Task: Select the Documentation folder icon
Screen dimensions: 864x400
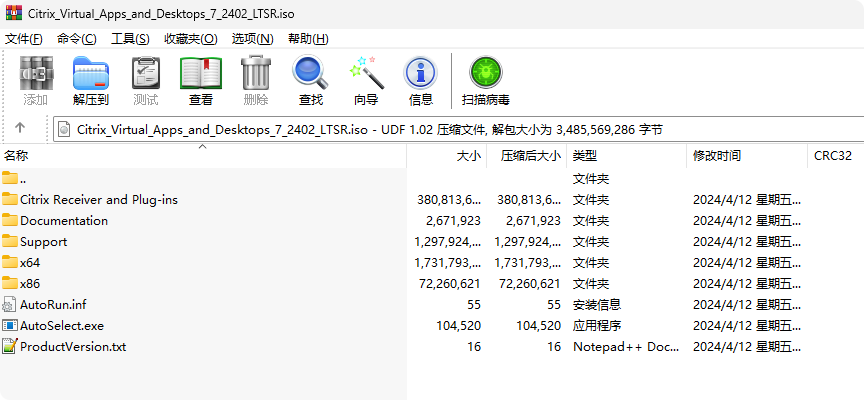Action: point(10,220)
